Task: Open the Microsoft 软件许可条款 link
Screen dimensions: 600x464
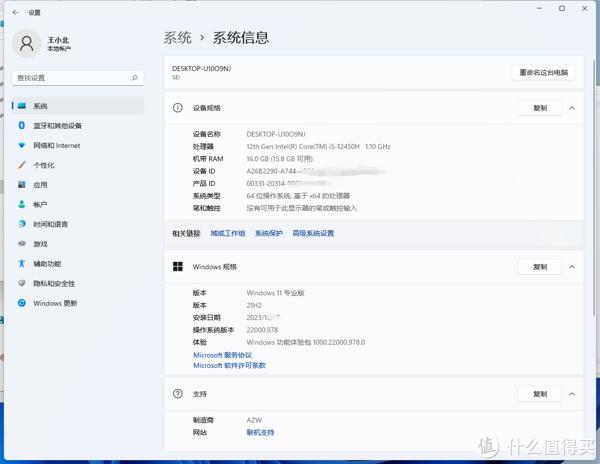Action: (x=229, y=365)
